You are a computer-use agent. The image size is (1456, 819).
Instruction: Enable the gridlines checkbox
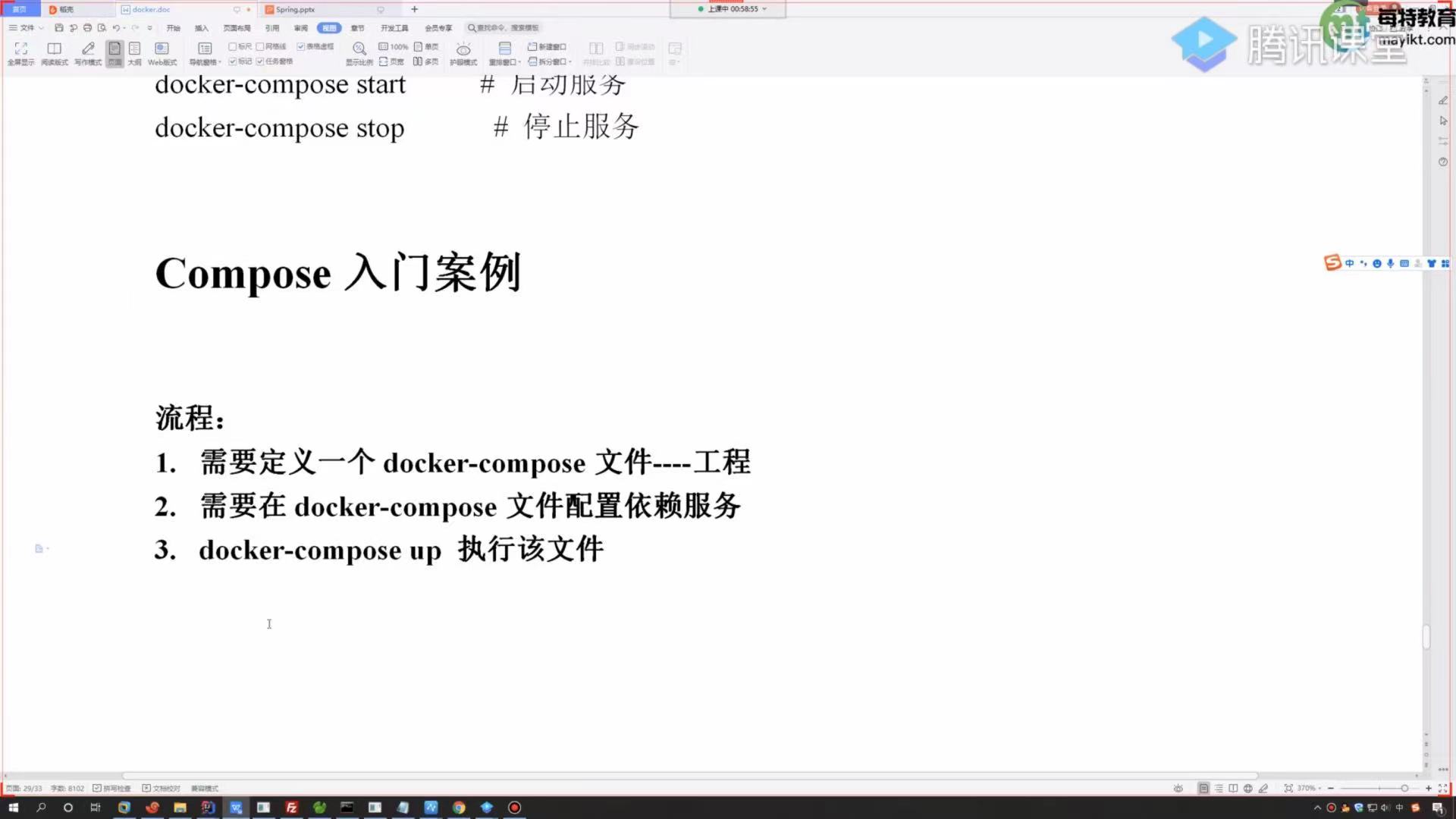click(260, 47)
